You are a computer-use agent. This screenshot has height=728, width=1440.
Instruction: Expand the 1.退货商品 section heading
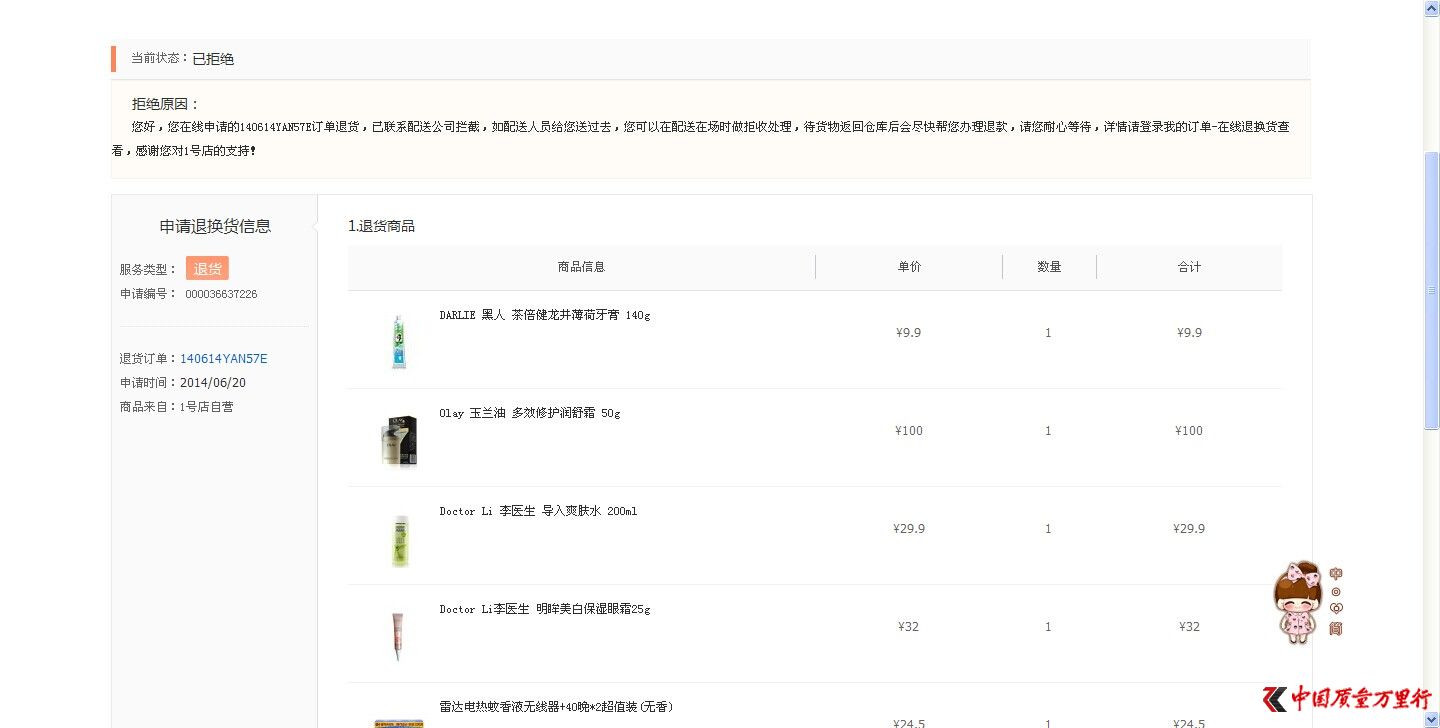click(x=383, y=225)
